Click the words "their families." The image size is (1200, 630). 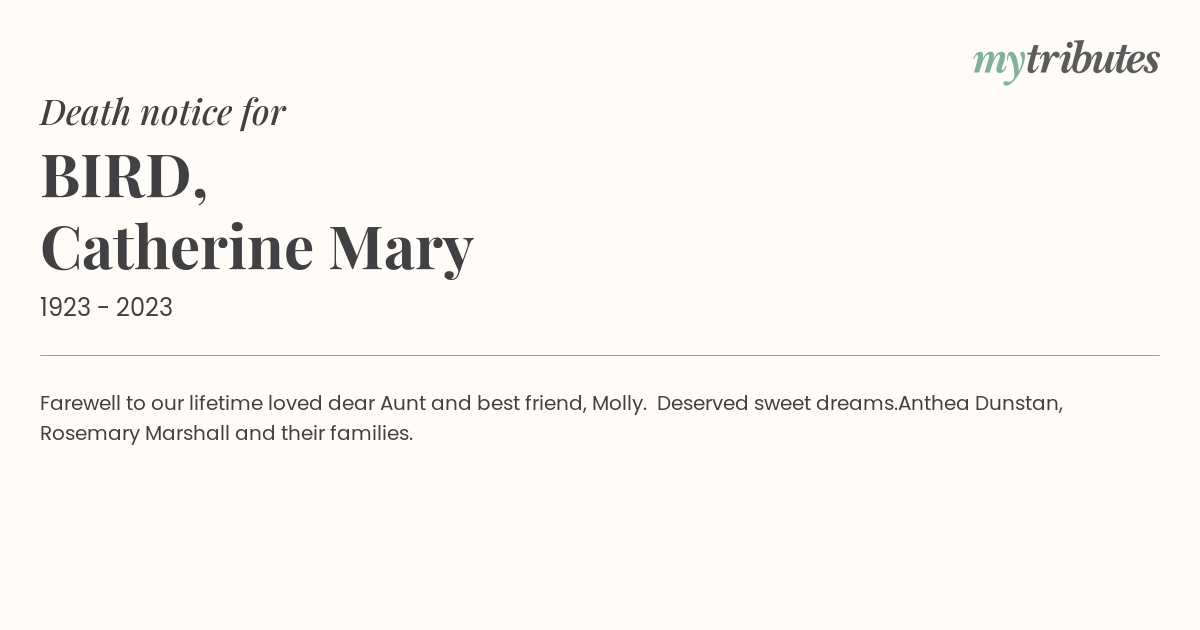346,433
